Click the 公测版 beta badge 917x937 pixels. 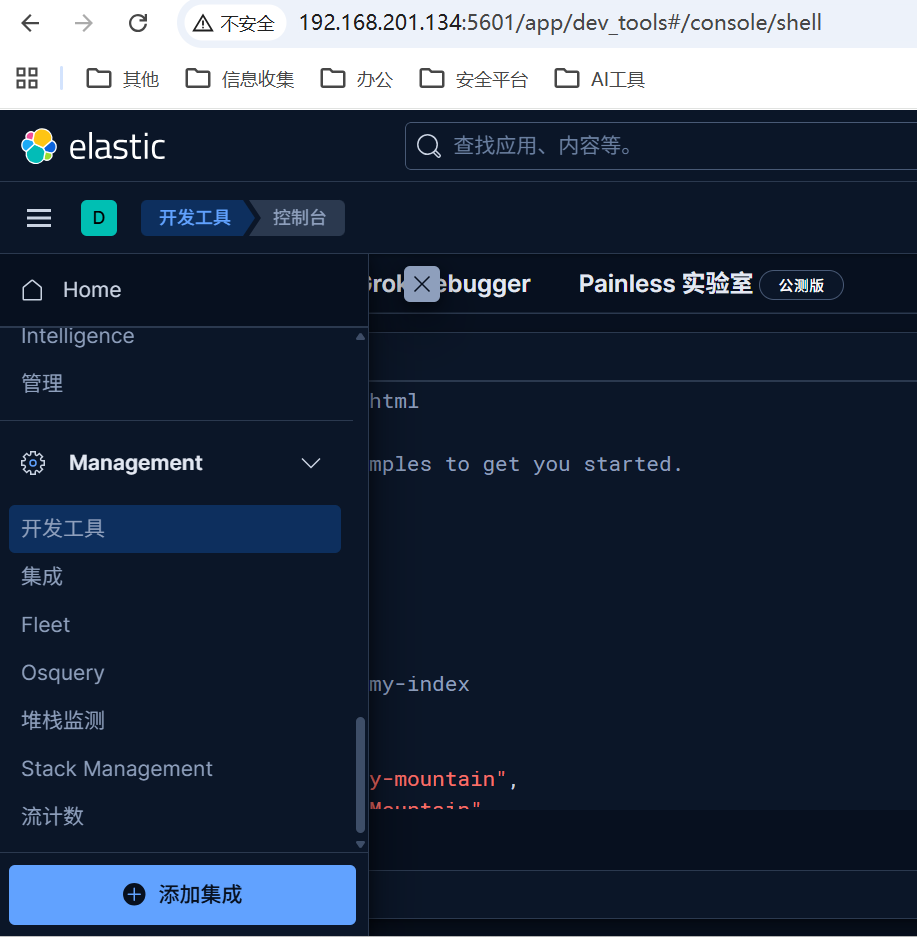click(x=801, y=285)
